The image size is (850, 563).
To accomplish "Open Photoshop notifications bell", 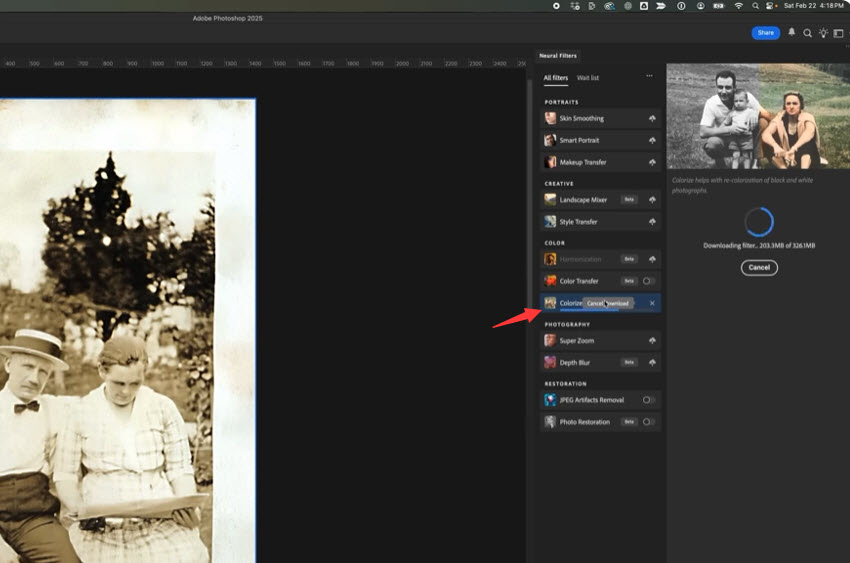I will click(x=791, y=33).
